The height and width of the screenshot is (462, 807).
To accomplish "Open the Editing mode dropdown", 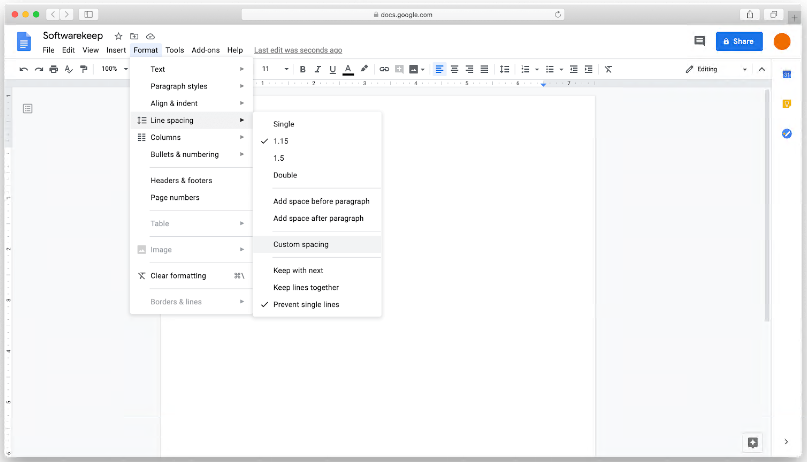I will coord(716,69).
